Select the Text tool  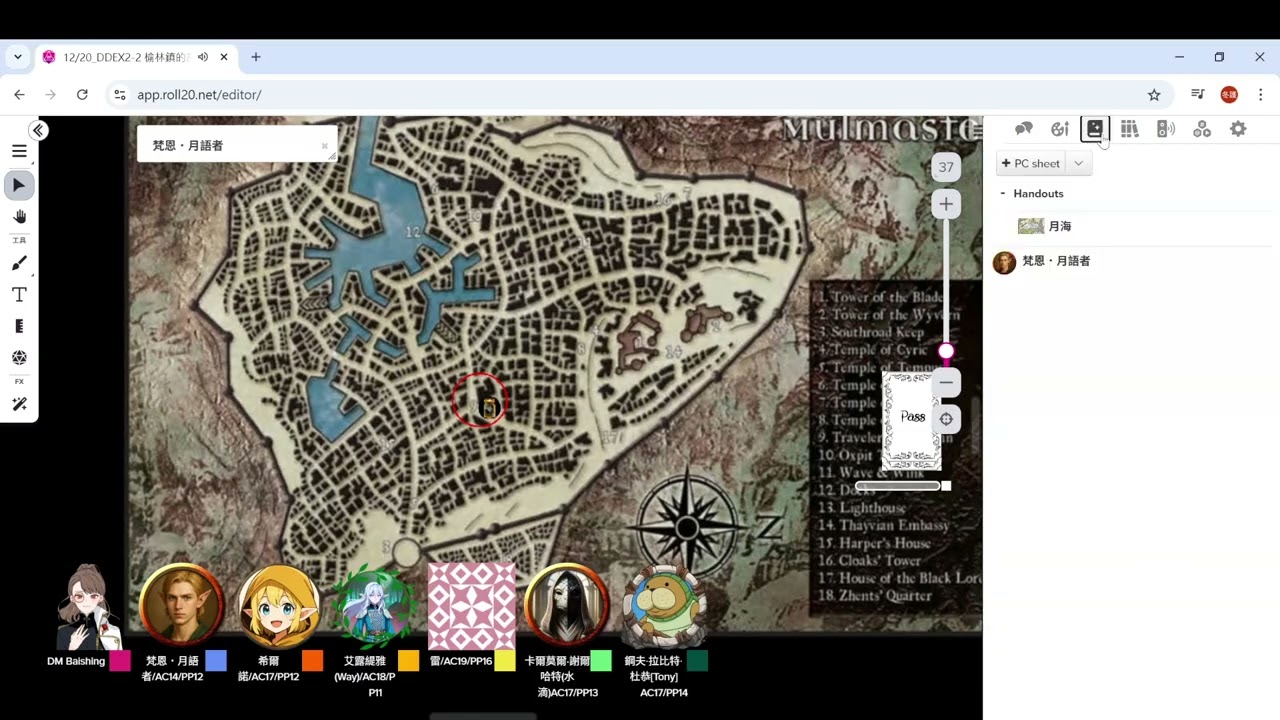click(x=19, y=295)
